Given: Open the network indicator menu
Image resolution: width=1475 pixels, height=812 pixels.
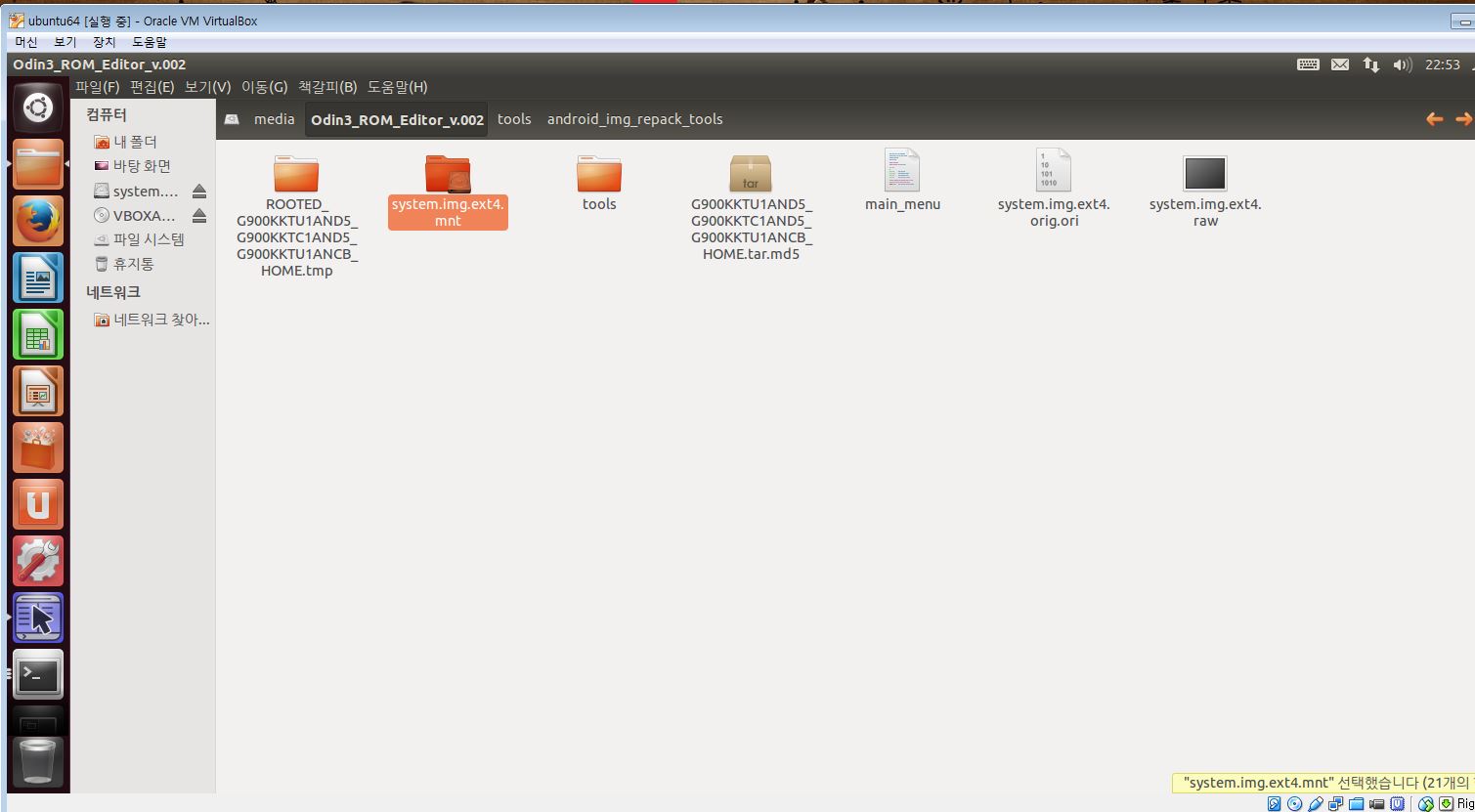Looking at the screenshot, I should point(1371,64).
